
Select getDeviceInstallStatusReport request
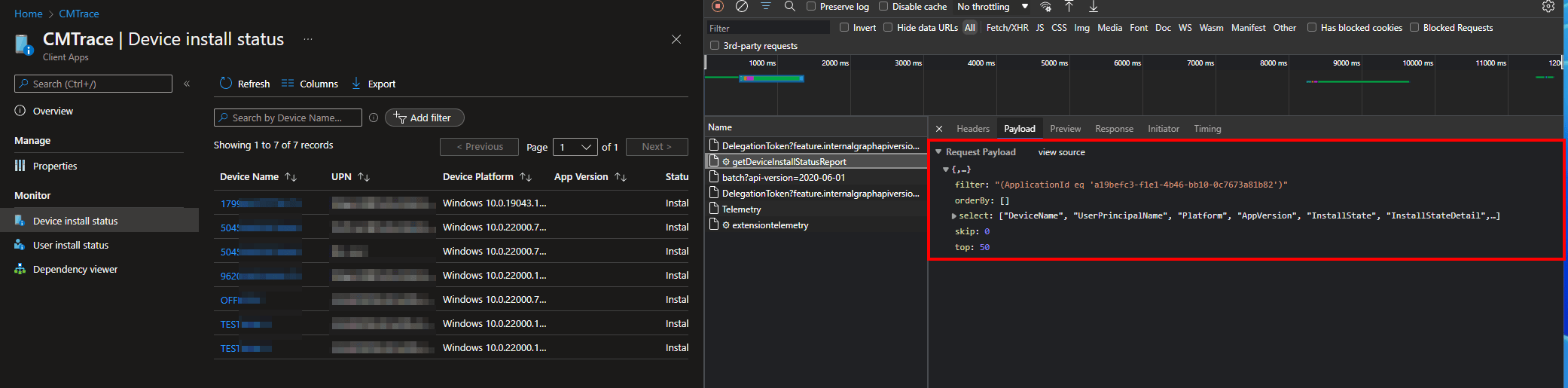pos(816,161)
